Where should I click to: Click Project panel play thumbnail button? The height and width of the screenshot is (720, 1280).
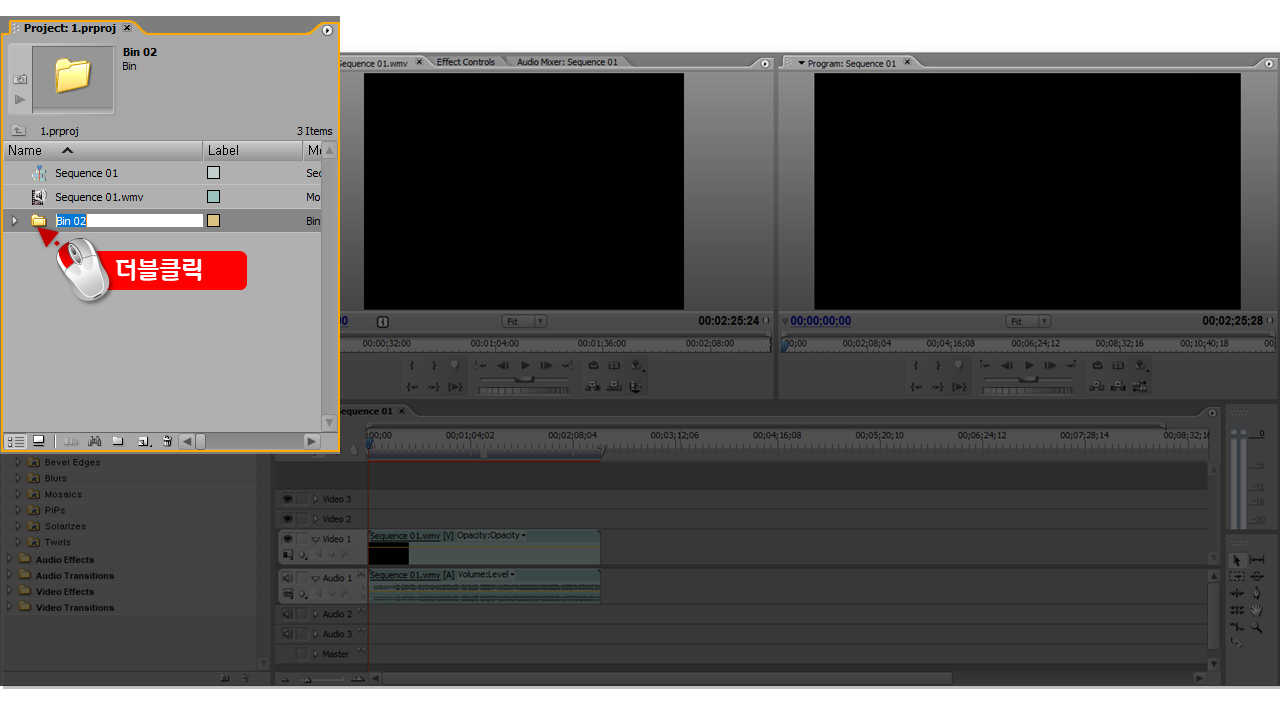click(x=20, y=99)
